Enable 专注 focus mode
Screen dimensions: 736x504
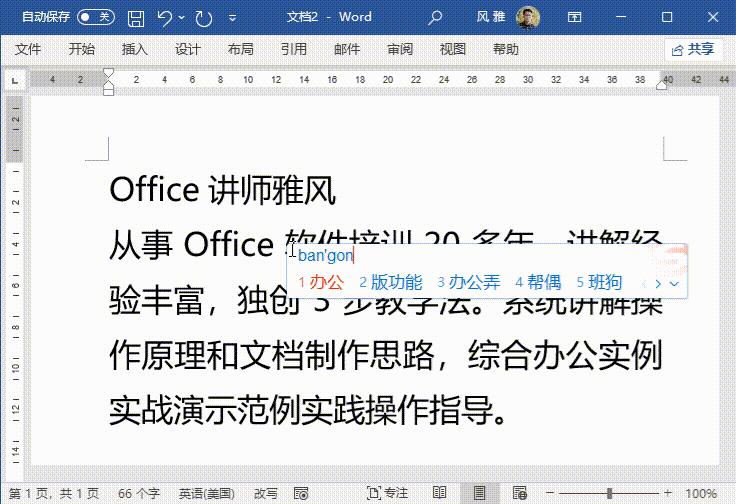tap(387, 493)
